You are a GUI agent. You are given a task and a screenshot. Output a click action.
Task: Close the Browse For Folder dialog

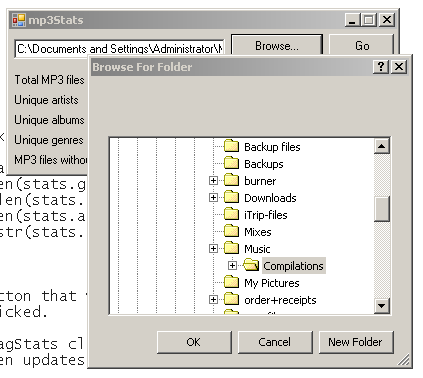point(399,67)
